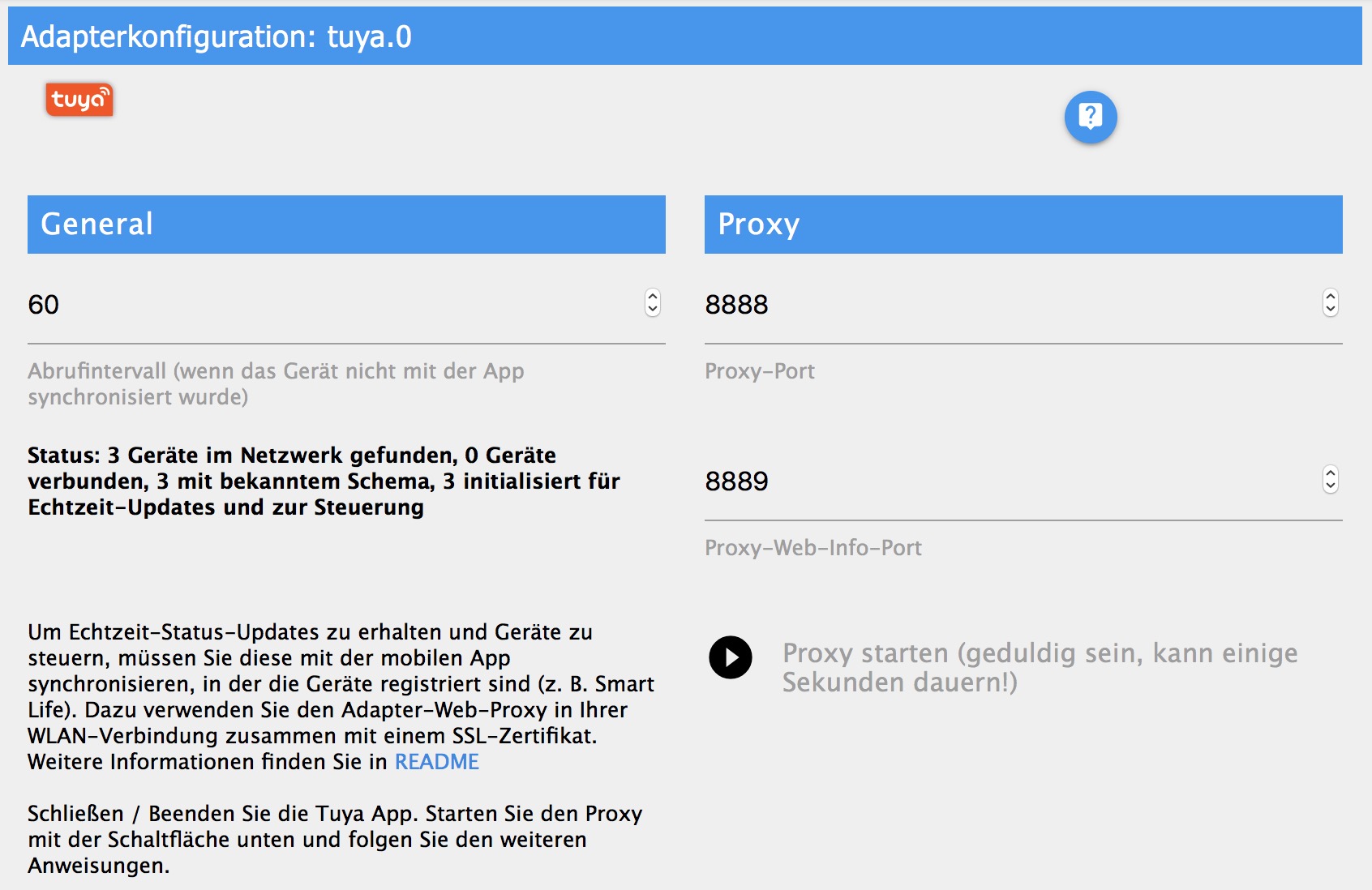The width and height of the screenshot is (1372, 890).
Task: Decrease the Abrufintervall value with down arrow
Action: 653,310
